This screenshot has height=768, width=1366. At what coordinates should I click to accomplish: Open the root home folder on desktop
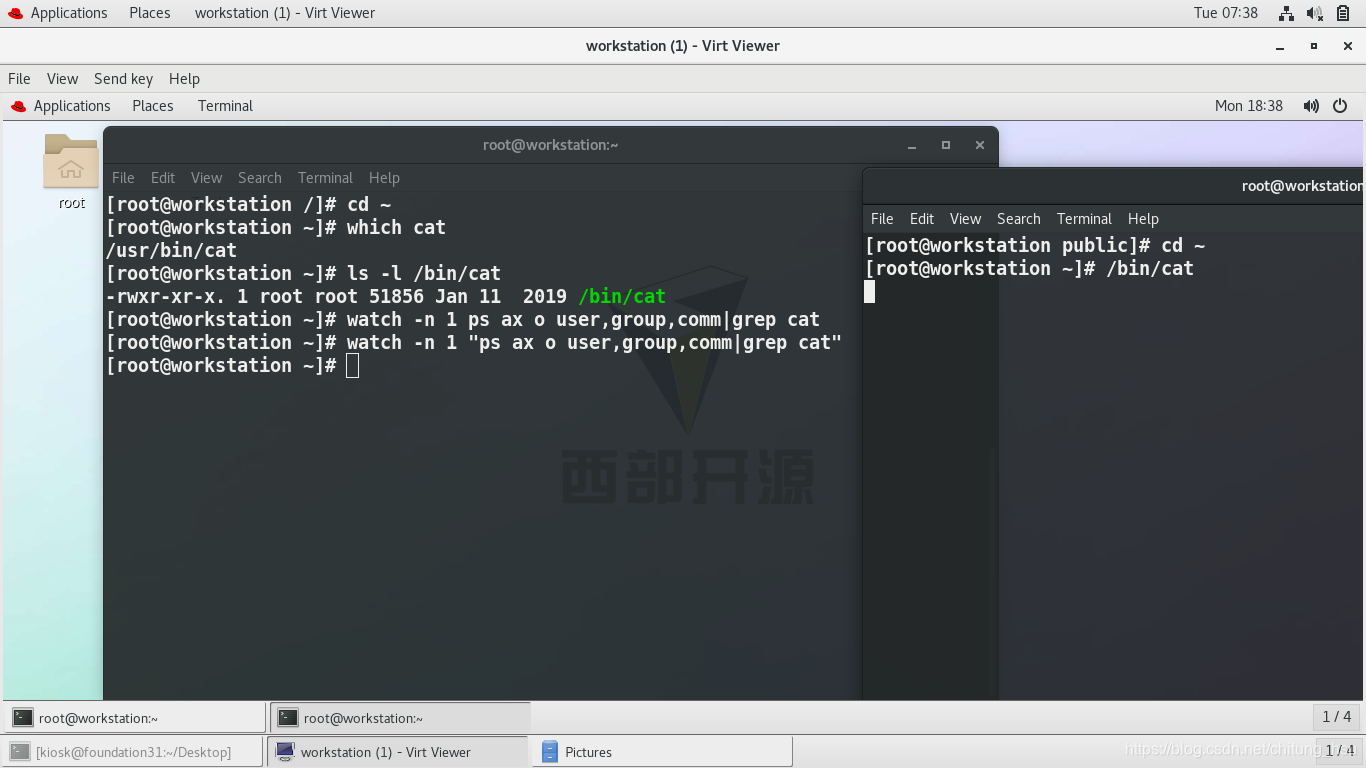point(71,162)
